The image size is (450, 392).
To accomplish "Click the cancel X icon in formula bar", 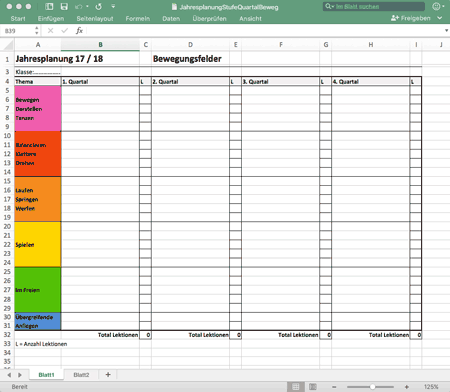I will coord(50,31).
